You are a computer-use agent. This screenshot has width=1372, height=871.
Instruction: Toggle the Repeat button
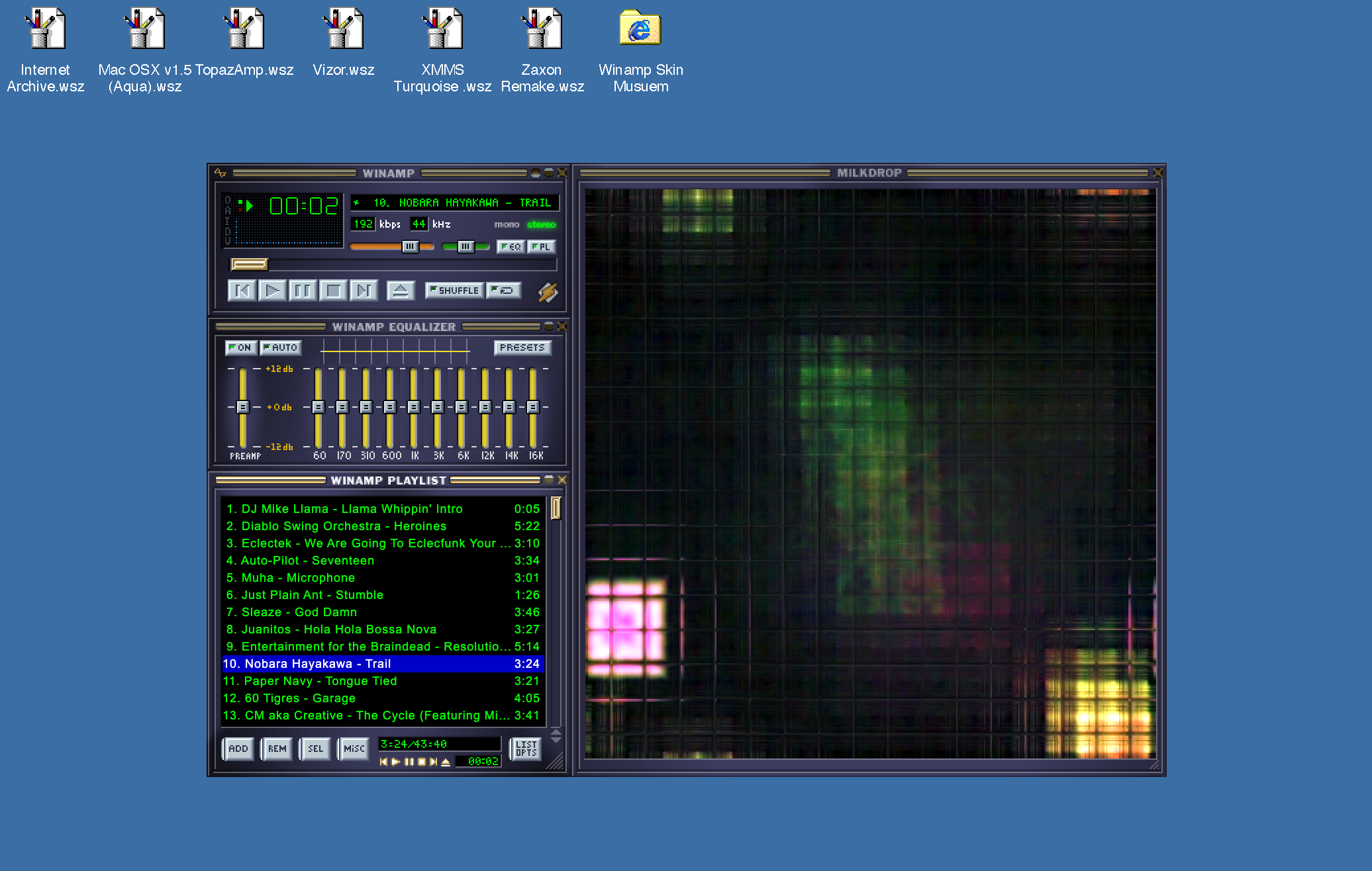point(504,291)
